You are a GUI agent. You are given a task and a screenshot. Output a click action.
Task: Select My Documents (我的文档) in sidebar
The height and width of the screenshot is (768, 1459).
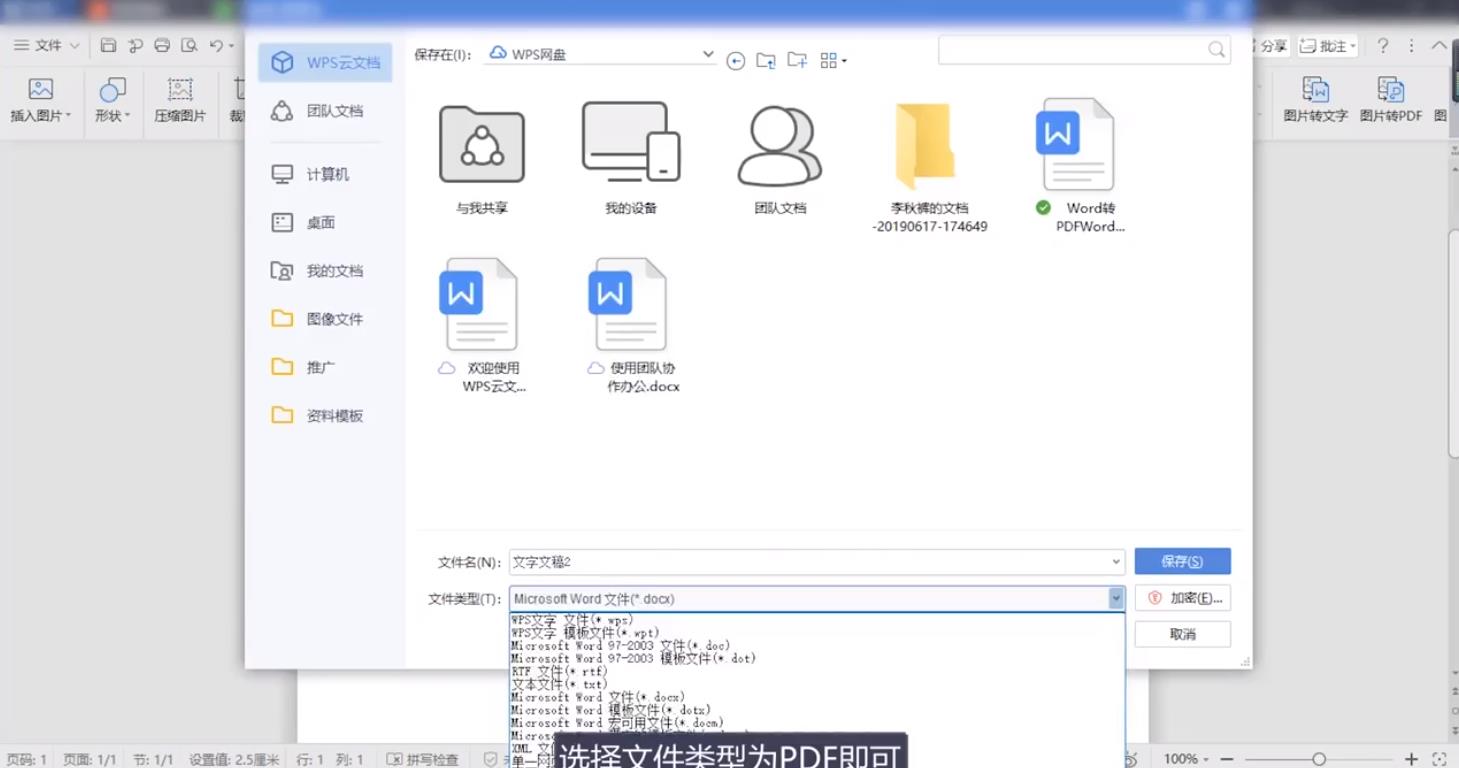(325, 270)
